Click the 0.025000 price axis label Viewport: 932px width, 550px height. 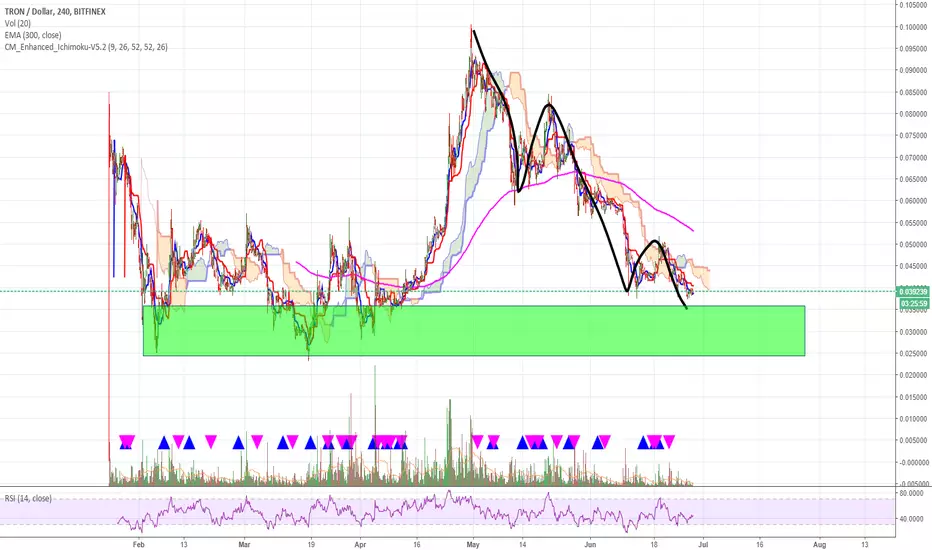[x=913, y=354]
